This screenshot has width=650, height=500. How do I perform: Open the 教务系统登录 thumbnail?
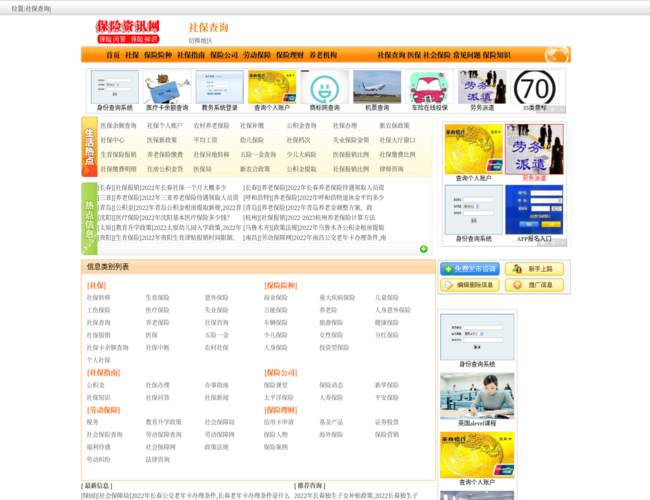(x=219, y=87)
